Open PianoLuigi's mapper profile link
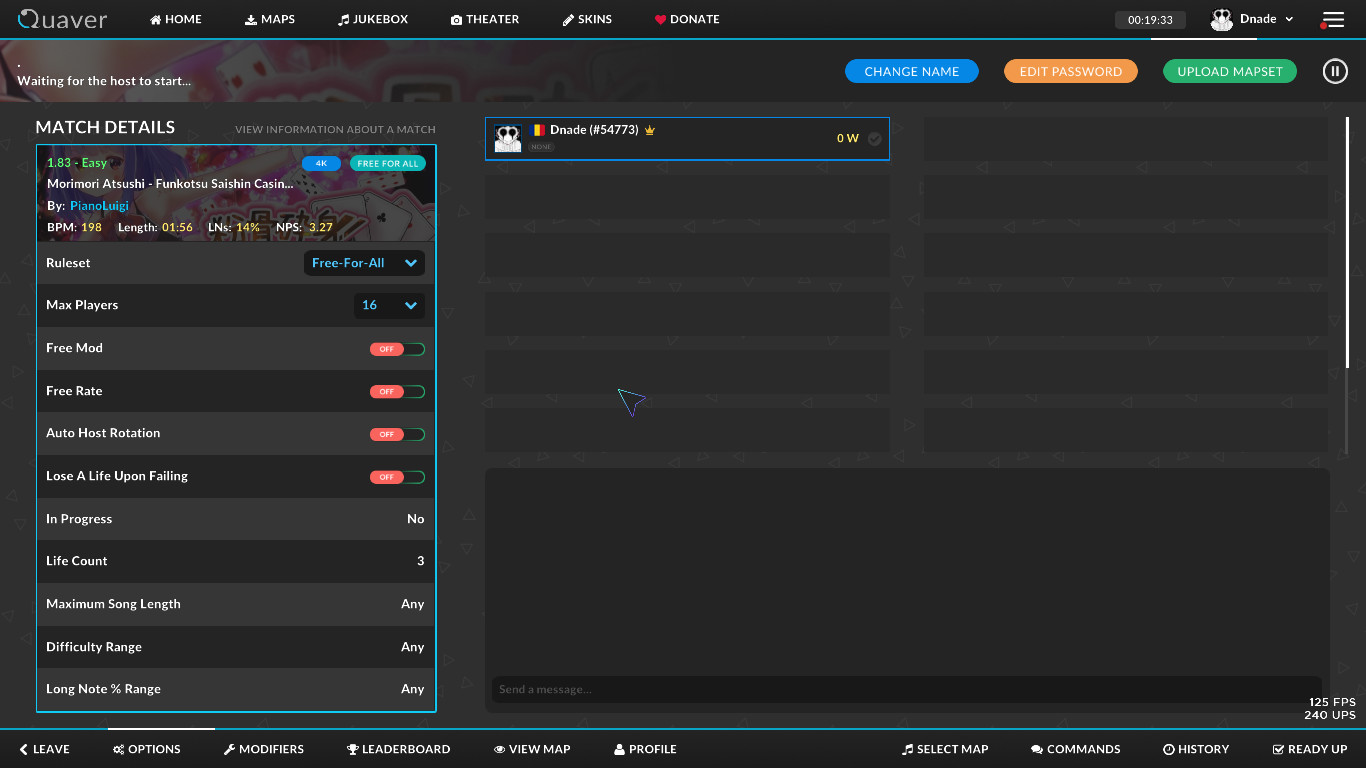 point(98,205)
